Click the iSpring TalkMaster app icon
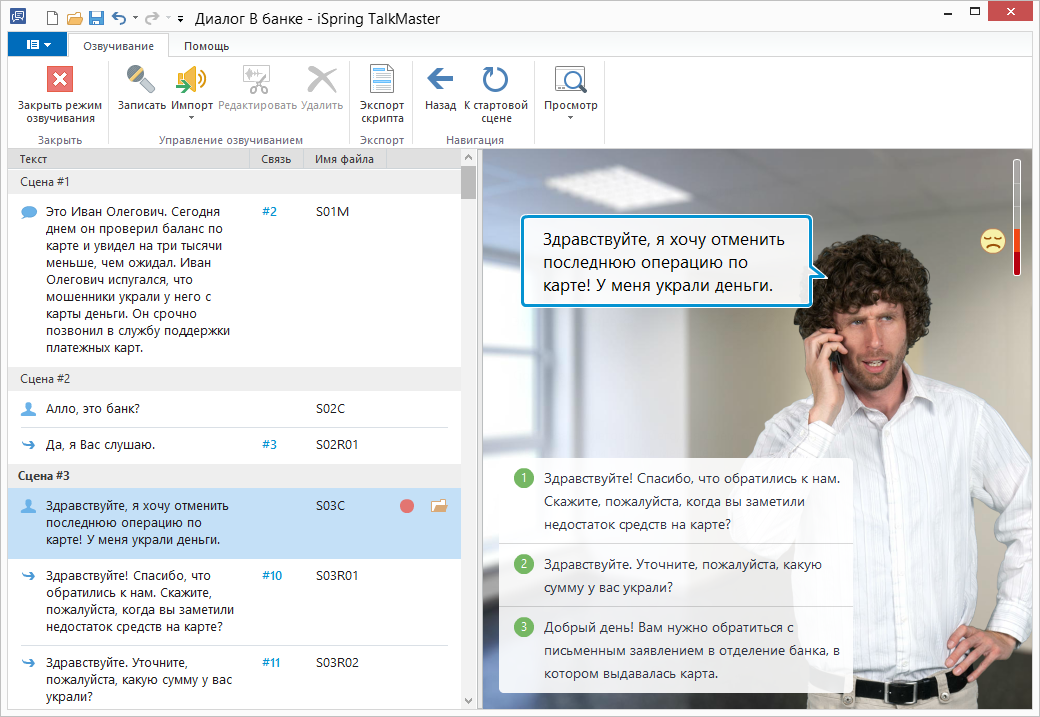1040x717 pixels. (19, 17)
